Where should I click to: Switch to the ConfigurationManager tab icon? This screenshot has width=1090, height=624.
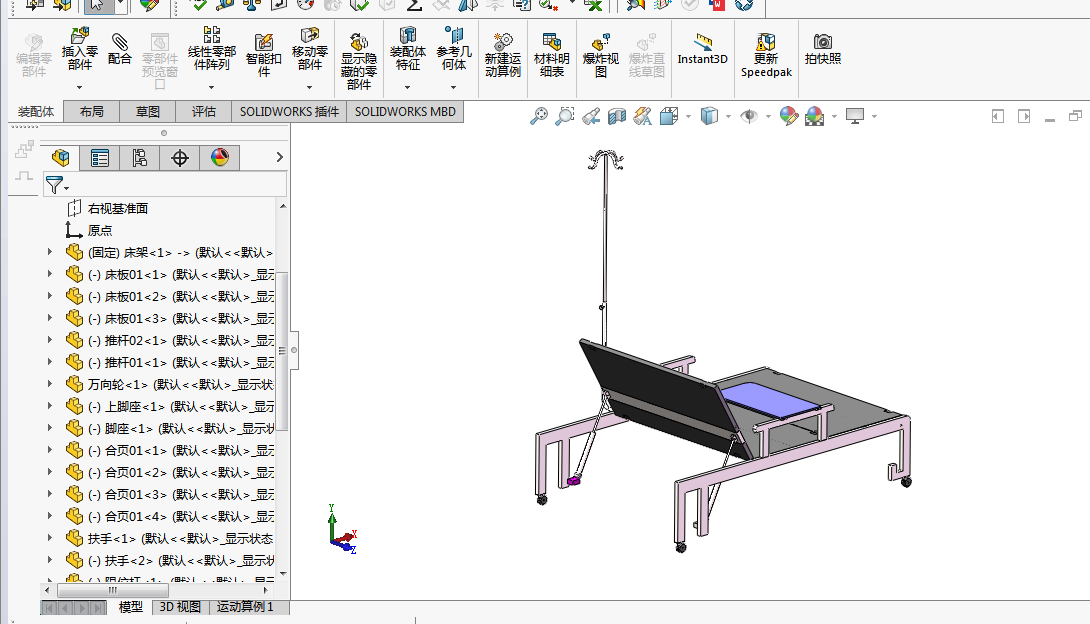point(140,158)
